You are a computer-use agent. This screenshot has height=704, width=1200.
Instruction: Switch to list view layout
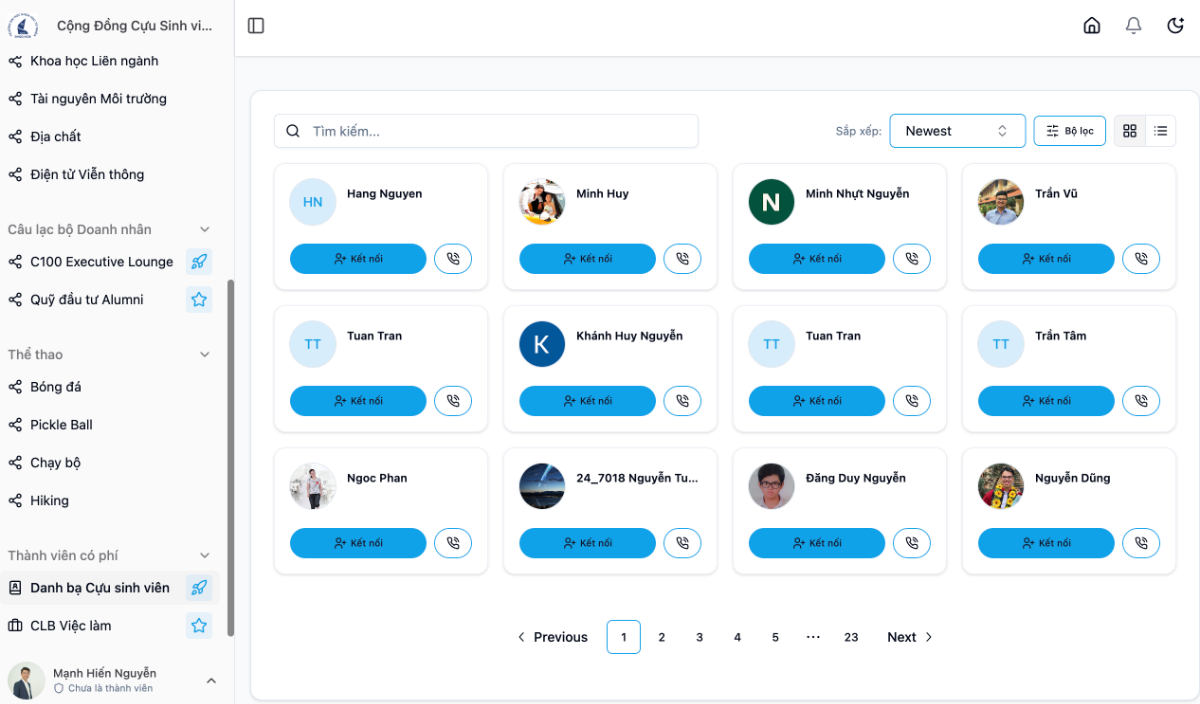pyautogui.click(x=1161, y=131)
